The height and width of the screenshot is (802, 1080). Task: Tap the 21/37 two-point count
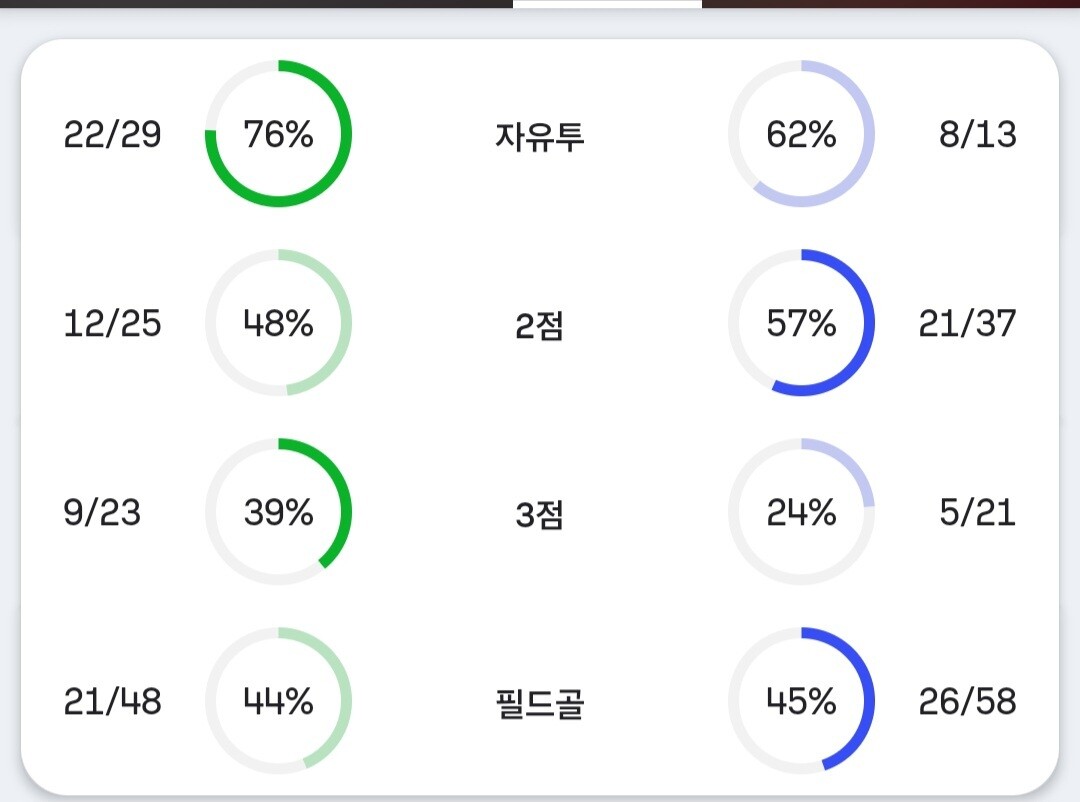(x=967, y=323)
